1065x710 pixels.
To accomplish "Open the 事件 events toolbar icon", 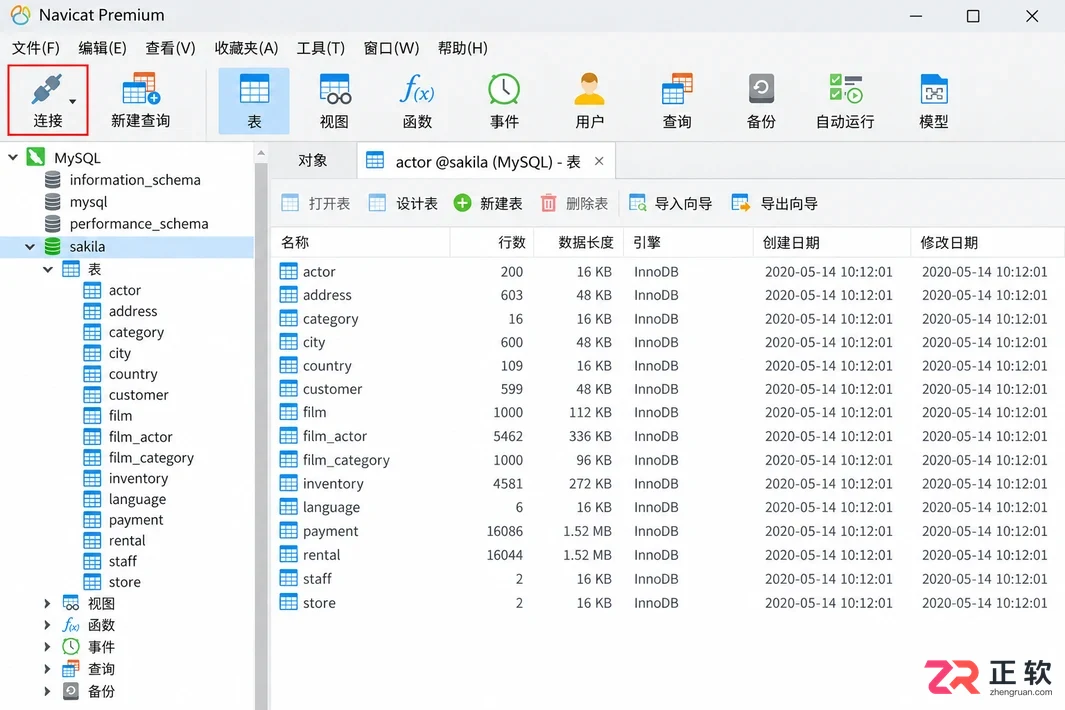I will point(504,101).
